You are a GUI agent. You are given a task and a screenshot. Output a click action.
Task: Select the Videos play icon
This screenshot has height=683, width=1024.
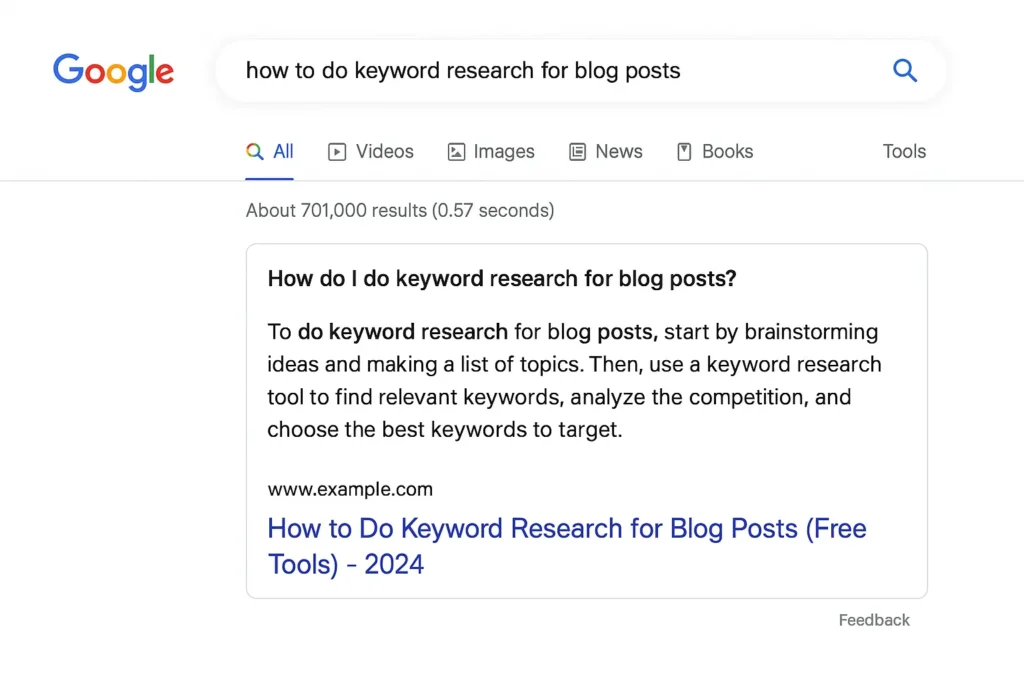click(337, 151)
